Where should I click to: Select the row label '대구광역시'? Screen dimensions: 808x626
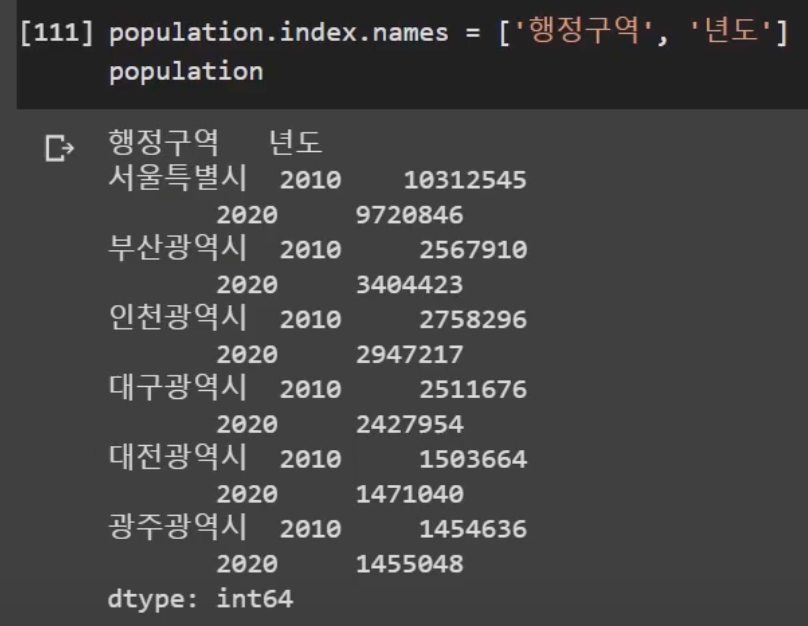point(178,387)
